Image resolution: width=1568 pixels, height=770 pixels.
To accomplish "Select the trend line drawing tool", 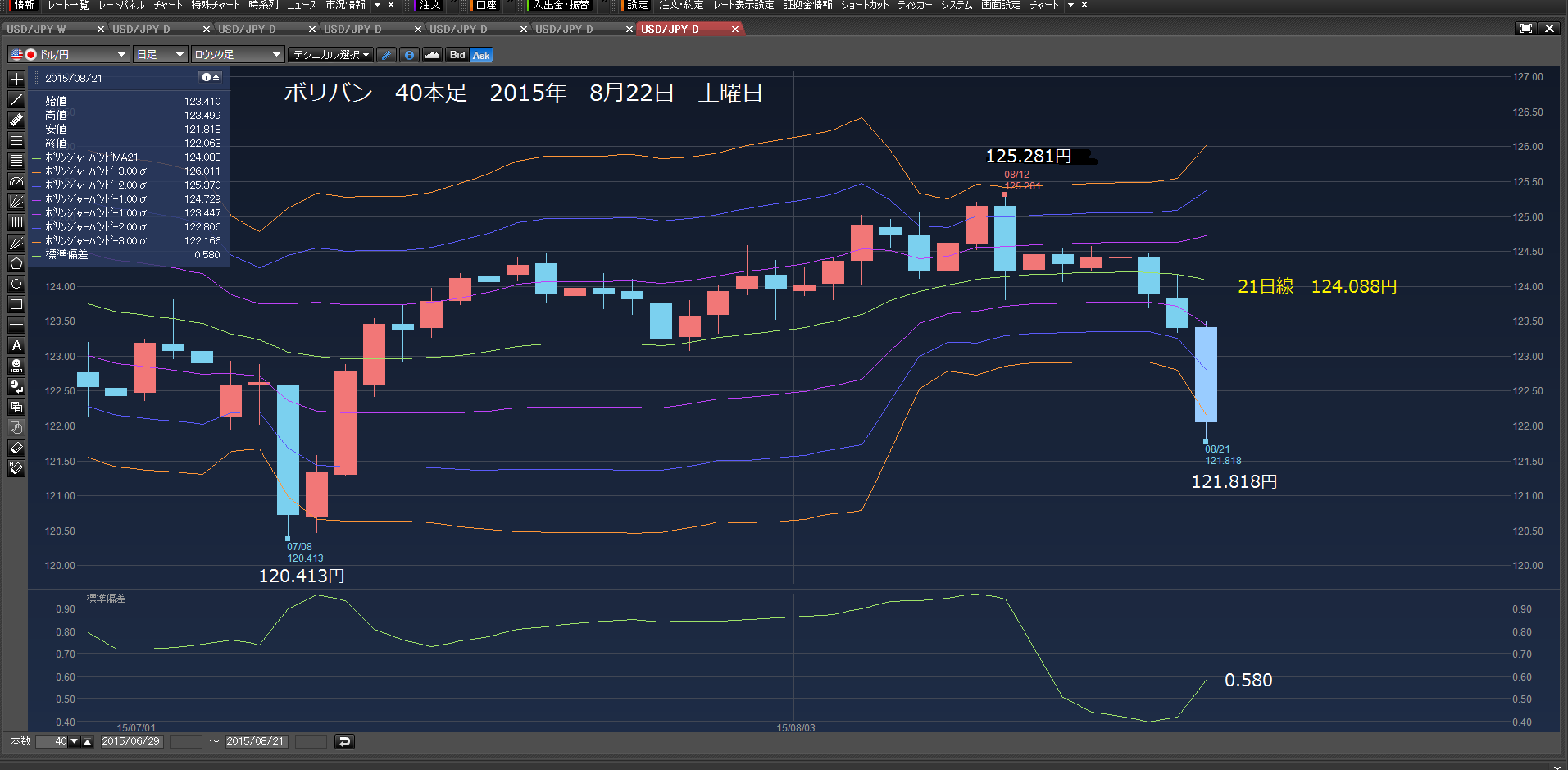I will 16,99.
